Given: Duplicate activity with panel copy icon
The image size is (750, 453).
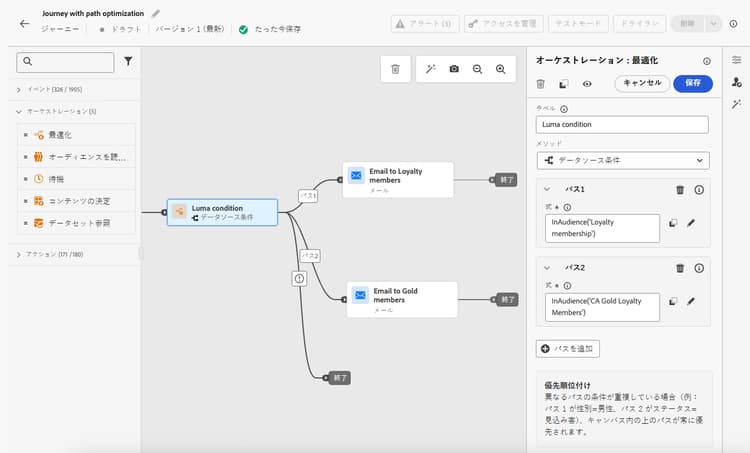Looking at the screenshot, I should pyautogui.click(x=564, y=84).
